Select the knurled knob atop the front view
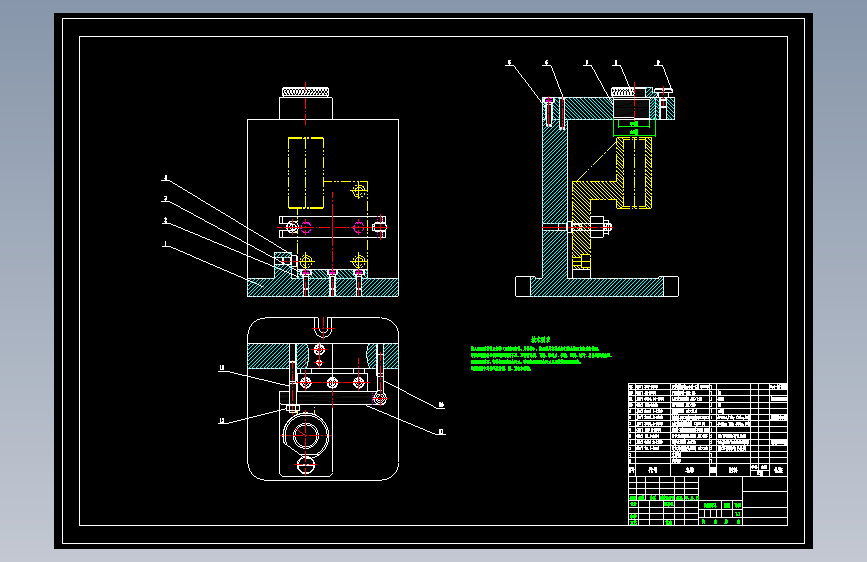The height and width of the screenshot is (562, 867). point(305,92)
